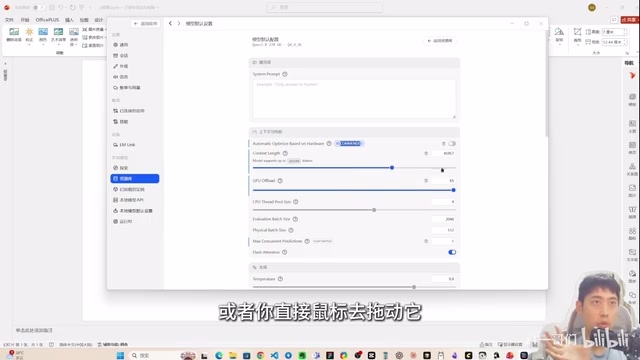
Task: Click the GPU Offload number field
Action: pos(443,181)
